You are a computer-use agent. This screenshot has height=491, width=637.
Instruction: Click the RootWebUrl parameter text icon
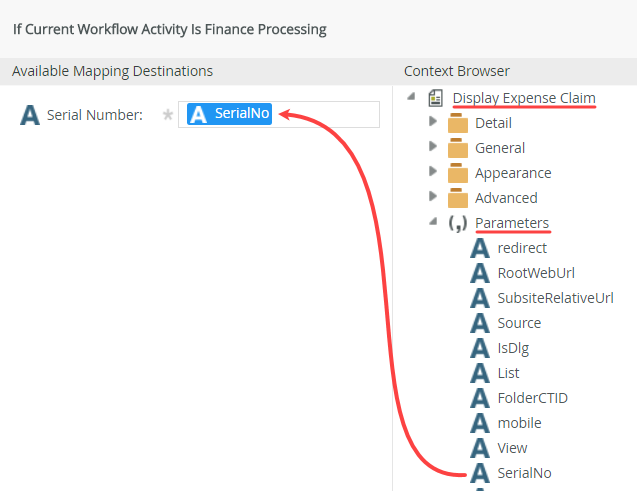tap(481, 273)
